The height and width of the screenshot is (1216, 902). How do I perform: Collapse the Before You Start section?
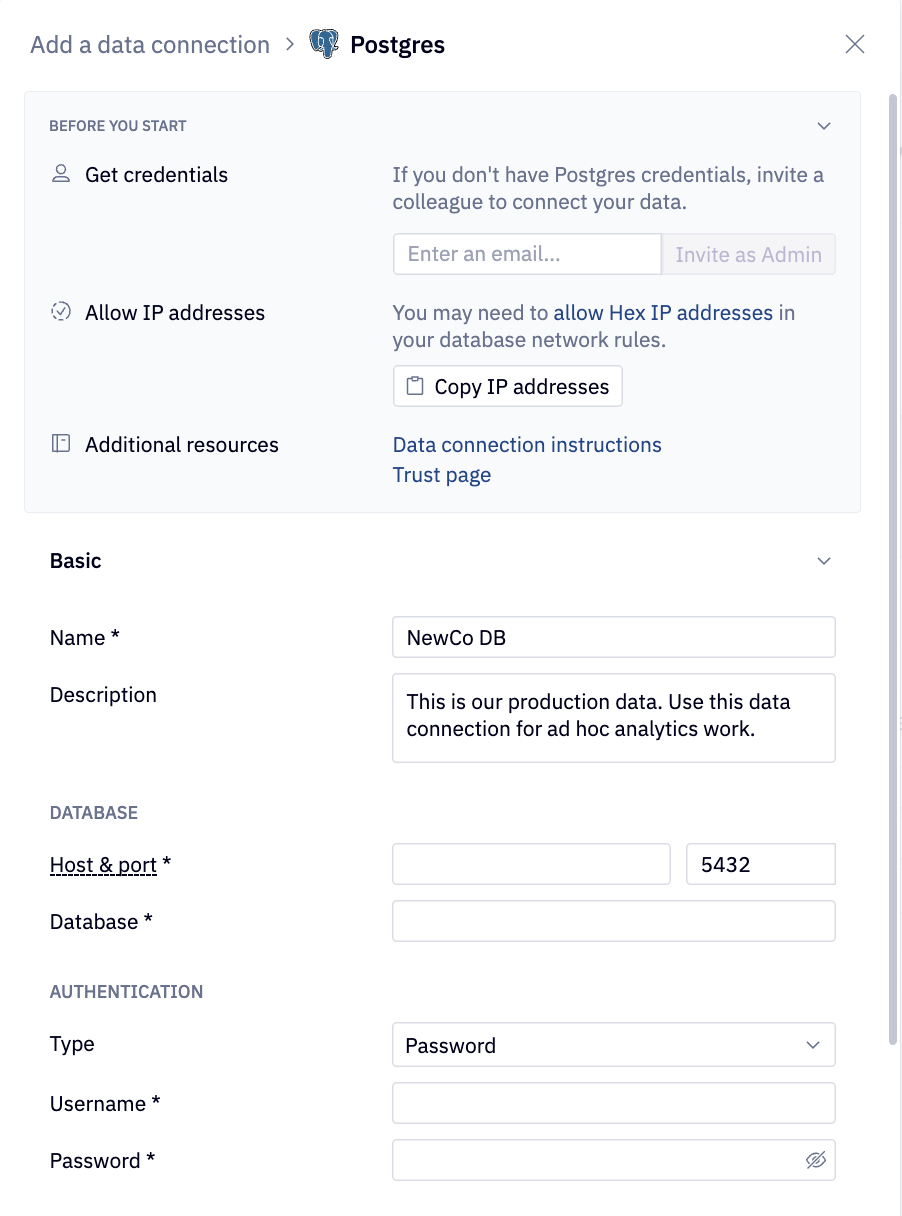[x=824, y=126]
